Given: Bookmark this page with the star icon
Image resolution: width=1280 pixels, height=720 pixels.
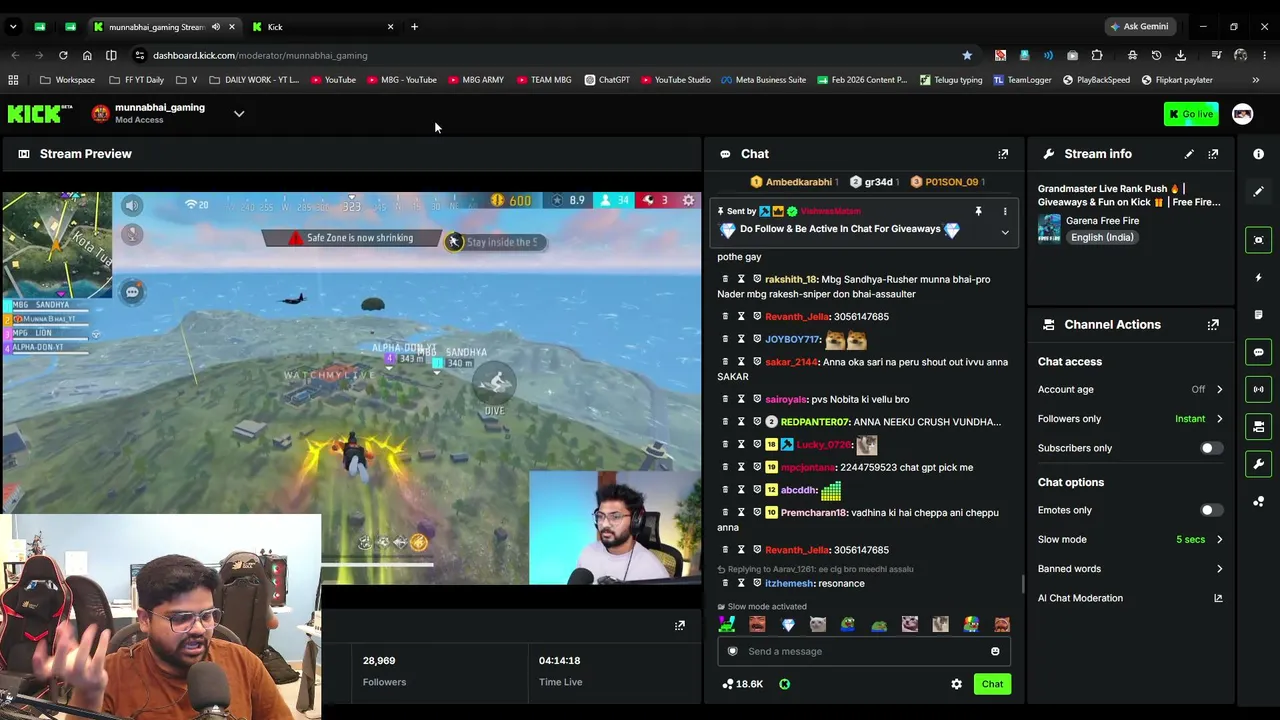Looking at the screenshot, I should tap(967, 55).
